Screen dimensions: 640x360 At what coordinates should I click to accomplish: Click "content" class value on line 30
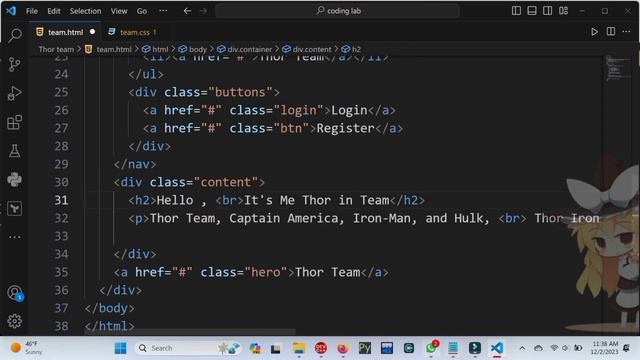226,182
